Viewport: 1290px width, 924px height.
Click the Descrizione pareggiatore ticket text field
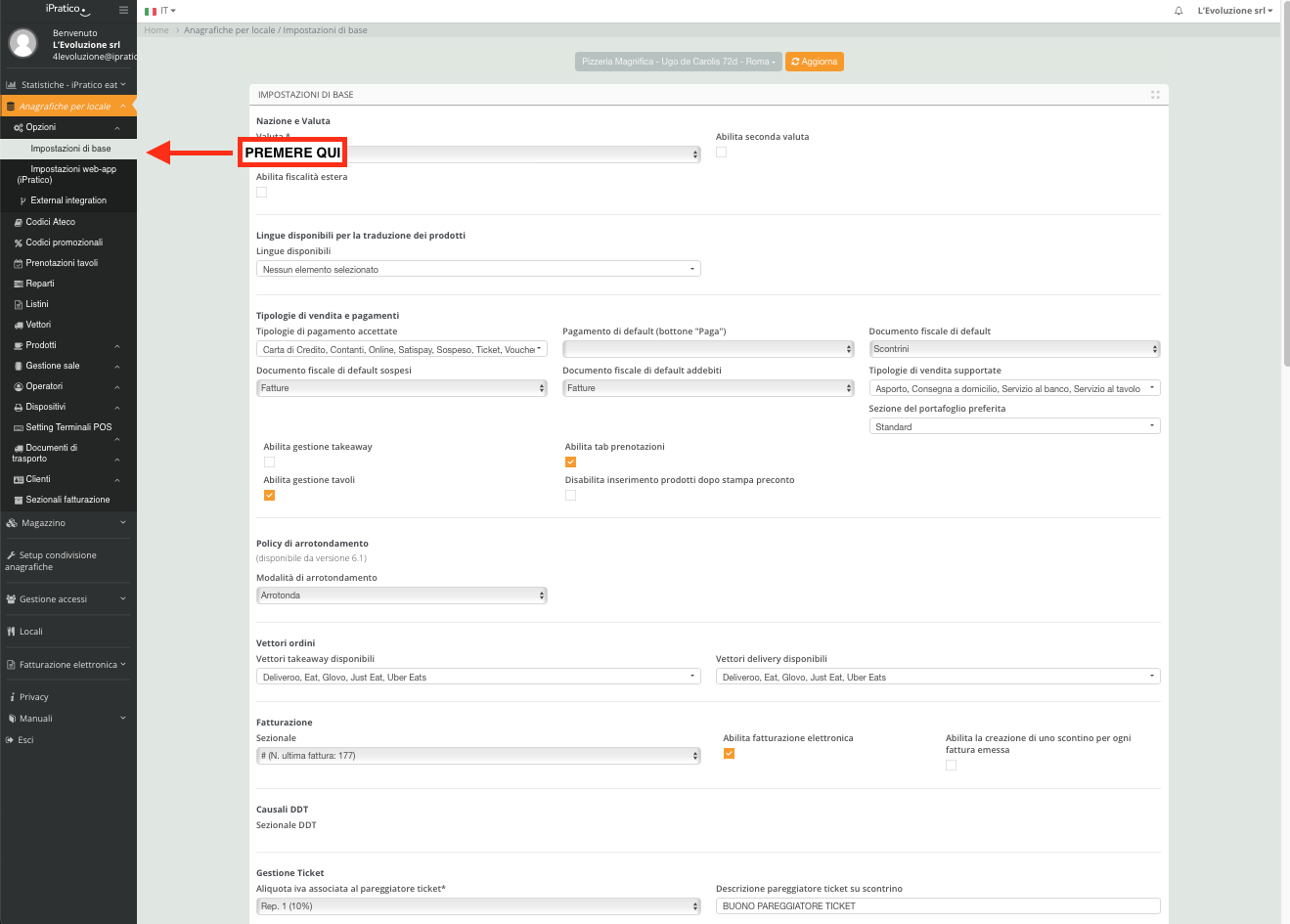[x=937, y=906]
